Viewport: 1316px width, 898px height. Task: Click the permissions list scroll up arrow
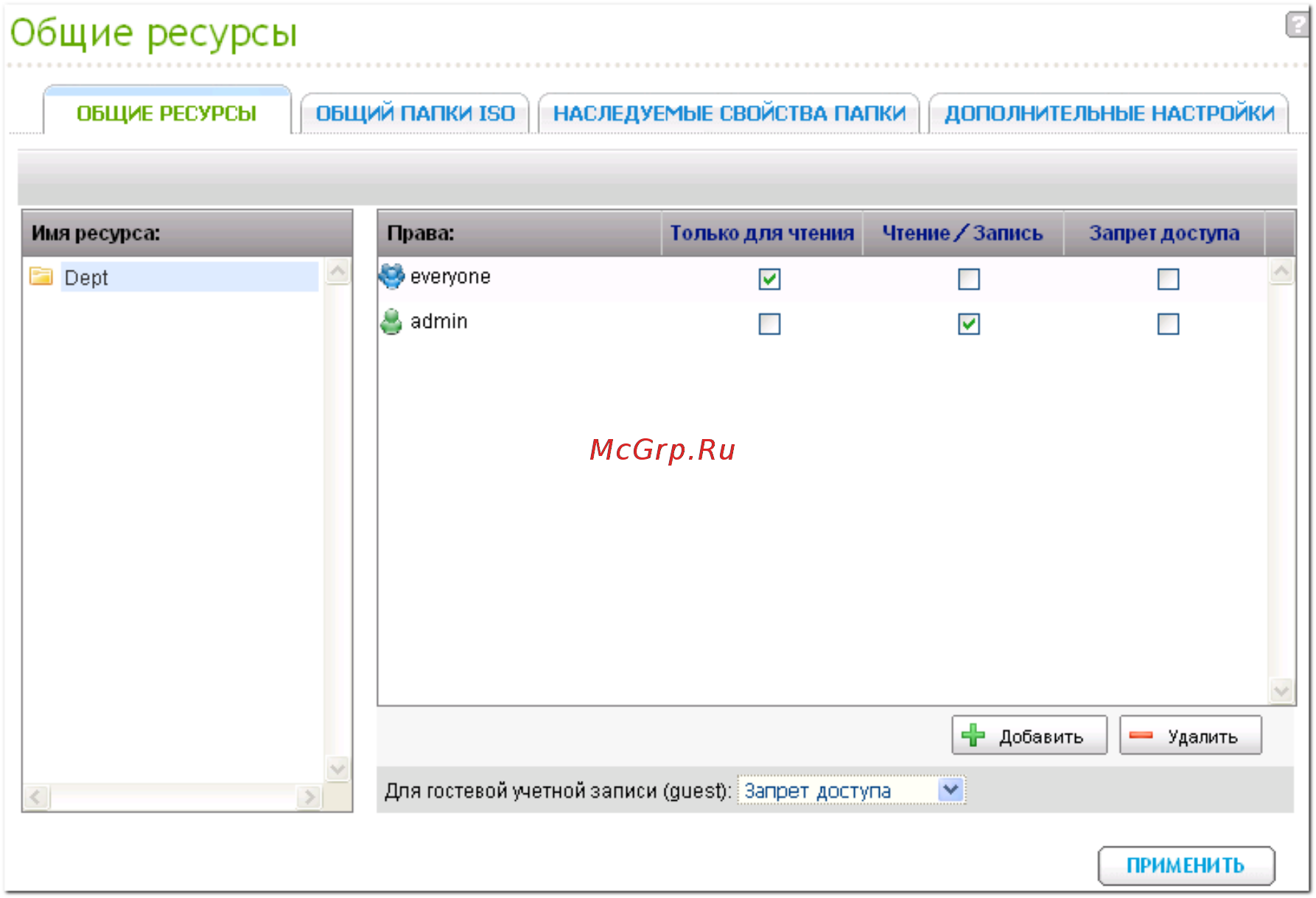[x=1281, y=271]
